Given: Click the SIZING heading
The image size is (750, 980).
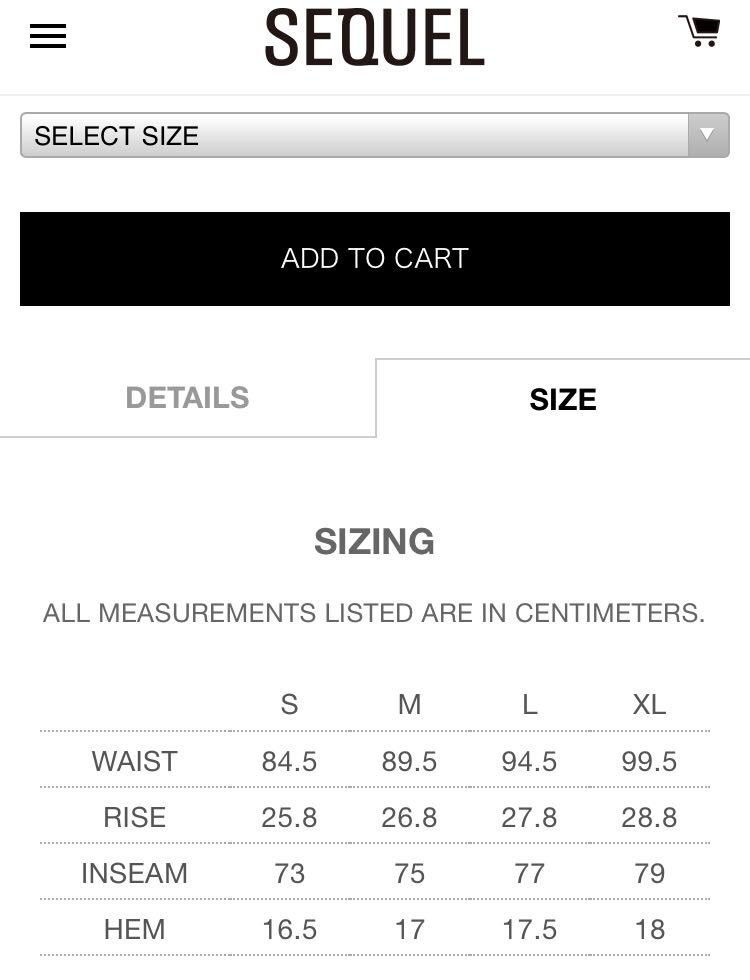Looking at the screenshot, I should click(374, 541).
